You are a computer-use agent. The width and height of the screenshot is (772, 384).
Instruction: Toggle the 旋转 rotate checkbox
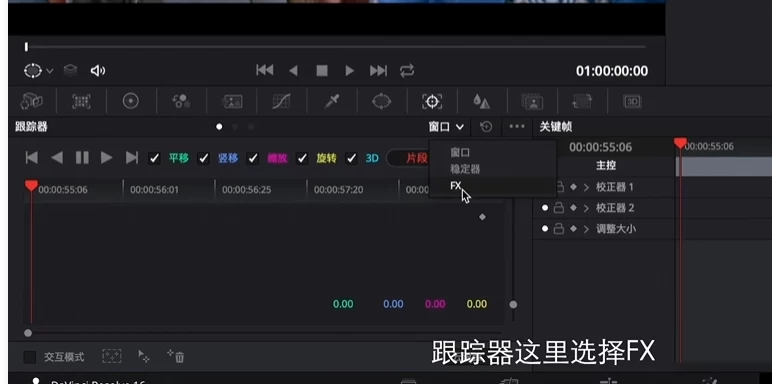pos(302,158)
